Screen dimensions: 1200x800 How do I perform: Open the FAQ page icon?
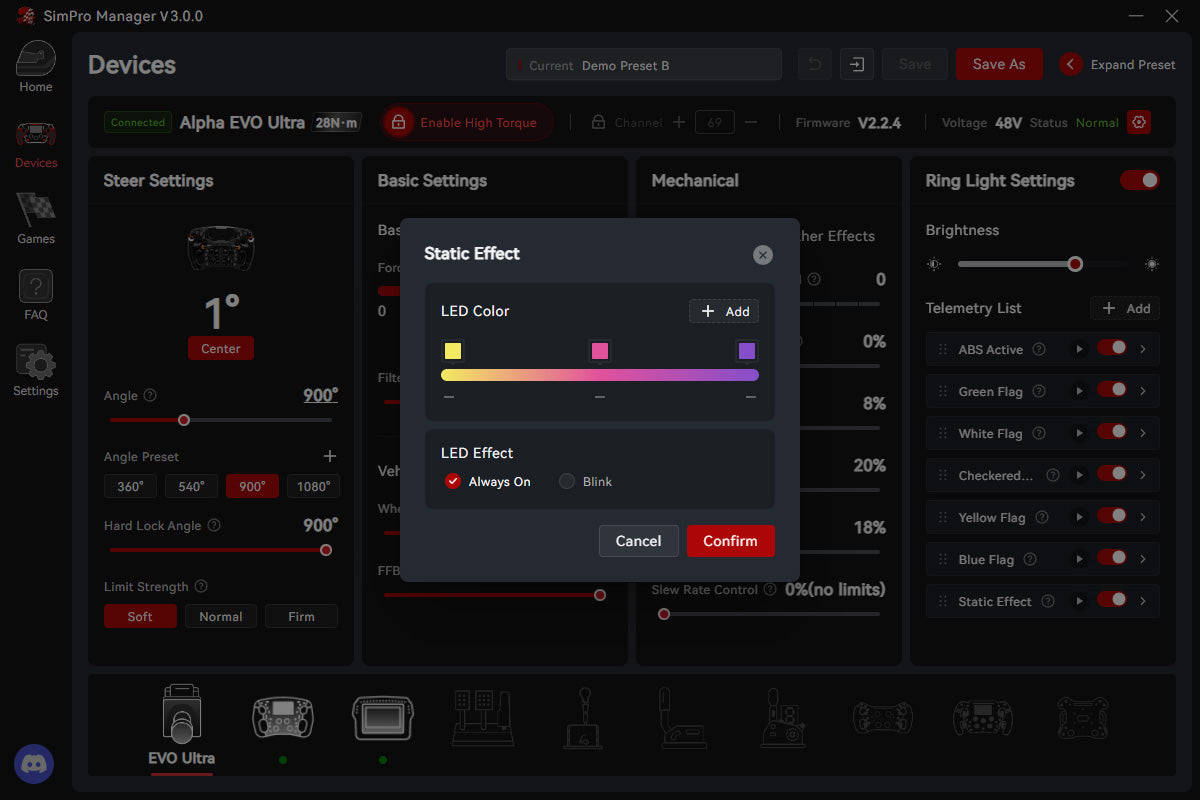coord(36,288)
